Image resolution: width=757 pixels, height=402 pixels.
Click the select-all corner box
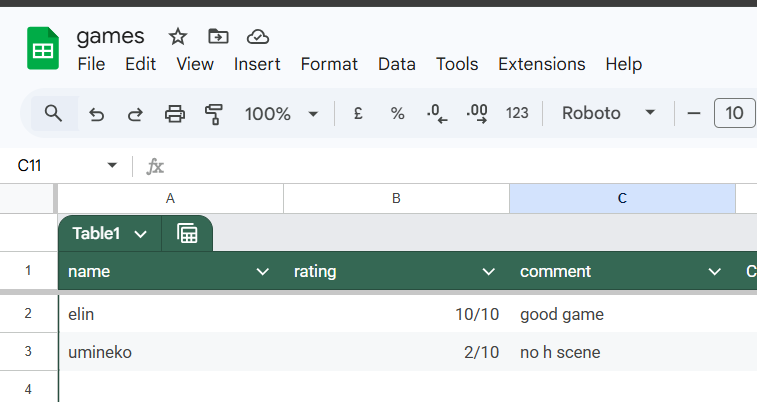point(27,198)
